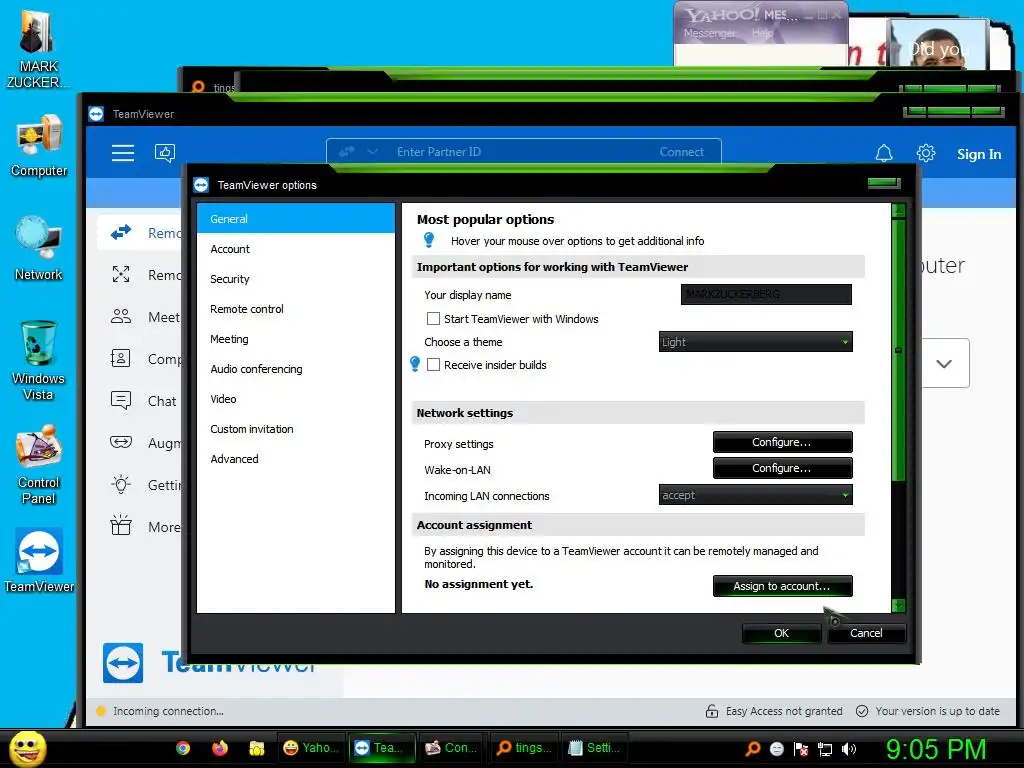Open the Video options category
The image size is (1024, 768).
pyautogui.click(x=296, y=399)
